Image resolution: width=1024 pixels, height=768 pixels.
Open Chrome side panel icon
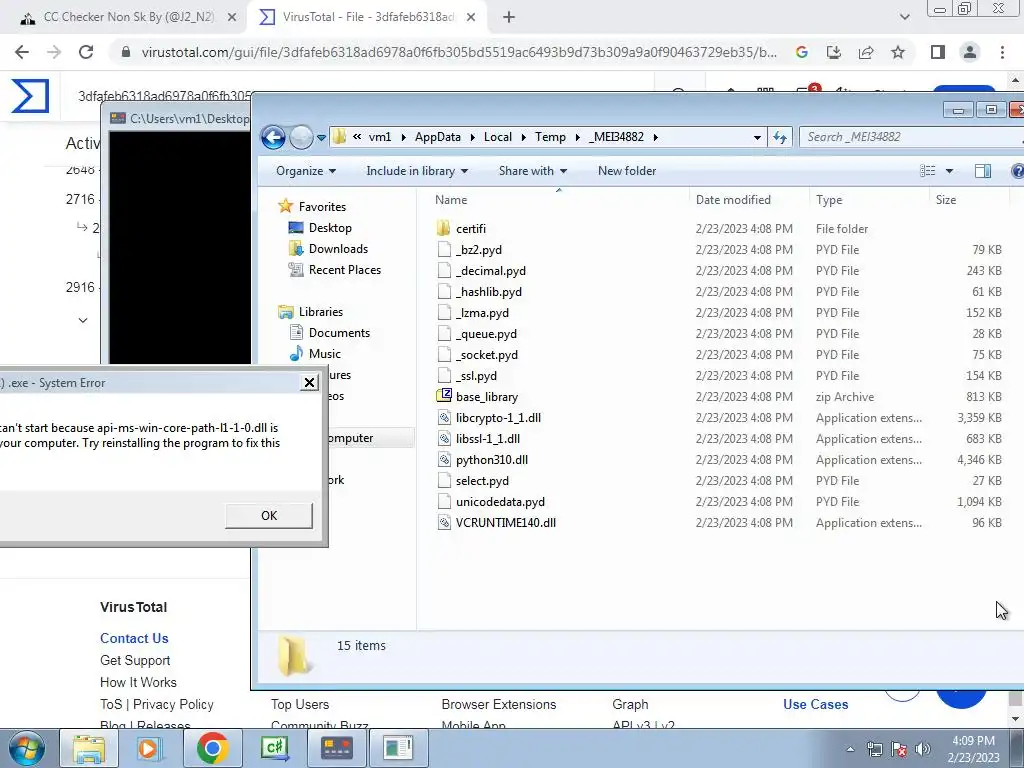938,52
